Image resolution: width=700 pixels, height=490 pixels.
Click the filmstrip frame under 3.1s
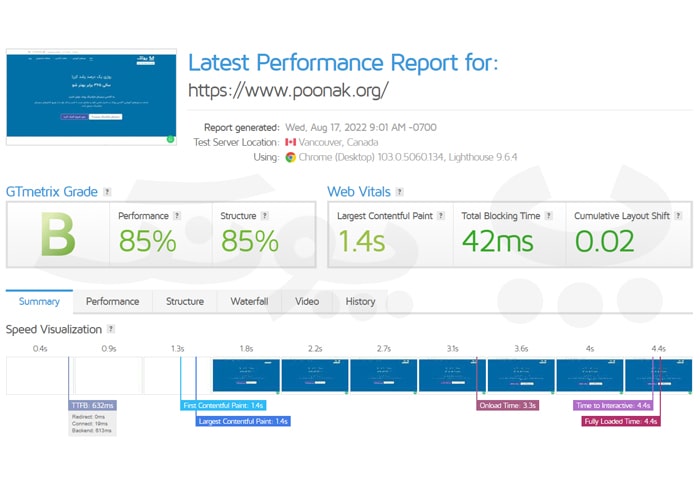(453, 377)
